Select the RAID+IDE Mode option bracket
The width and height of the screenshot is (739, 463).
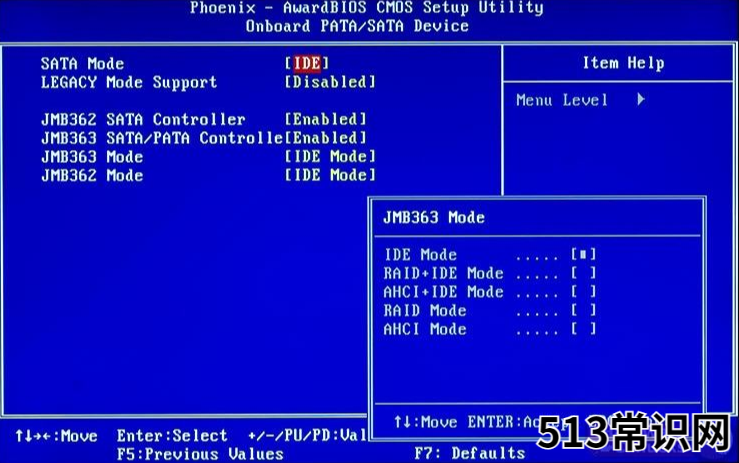click(x=583, y=273)
